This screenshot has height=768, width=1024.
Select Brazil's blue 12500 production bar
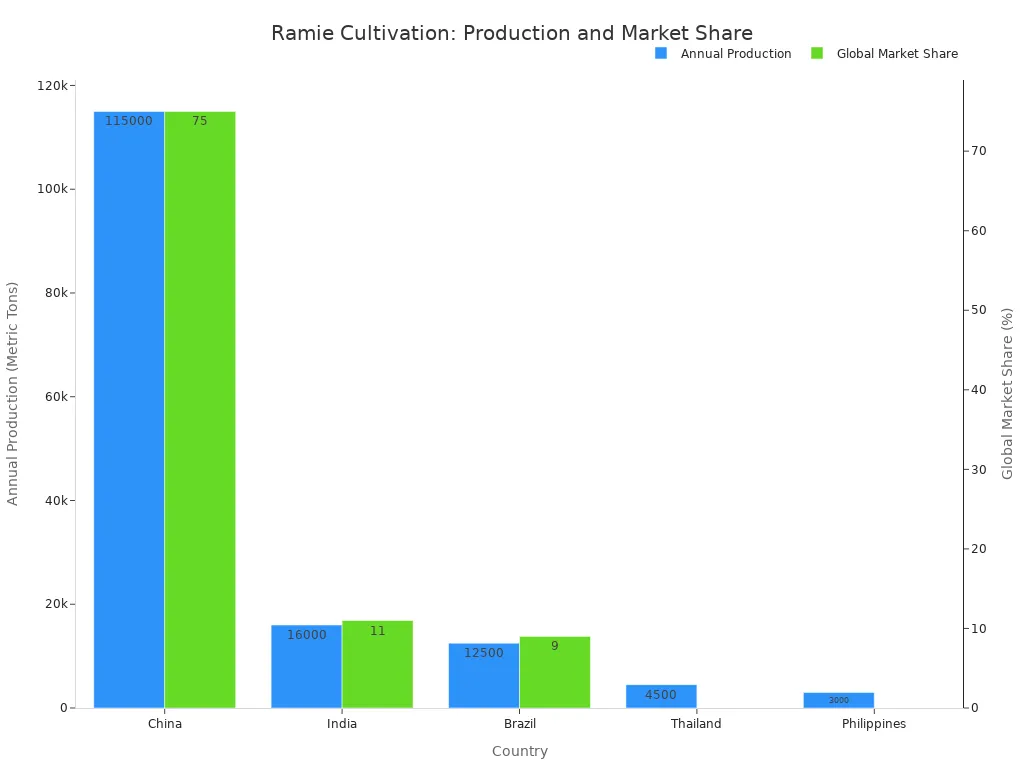tap(484, 676)
